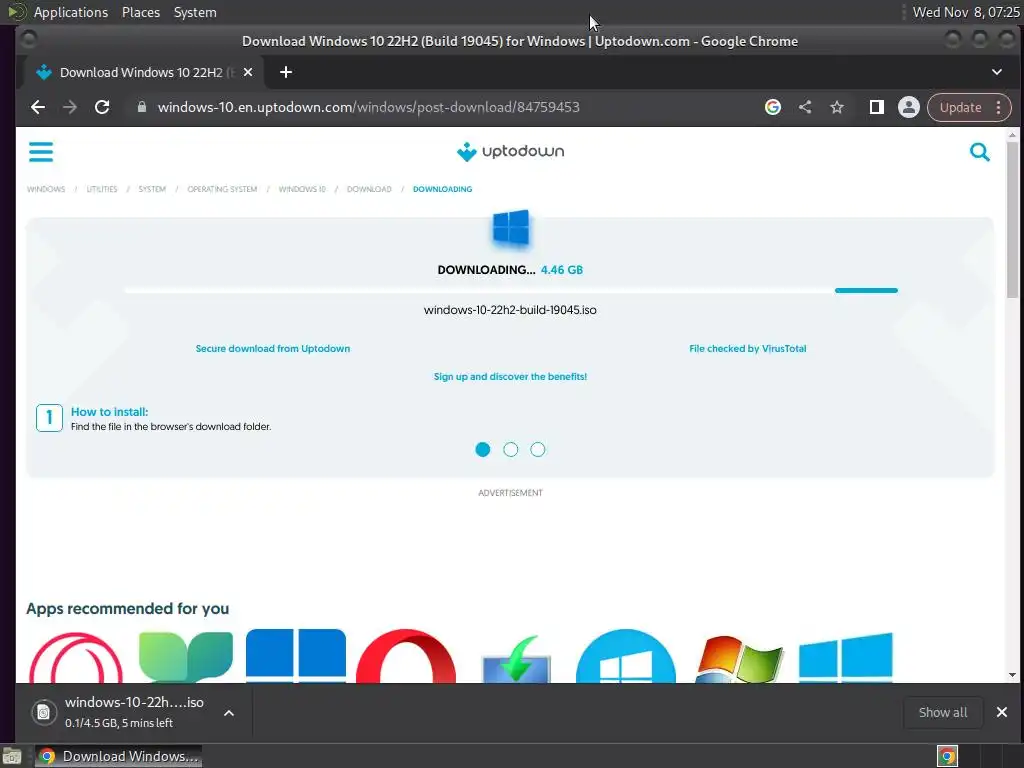1024x768 pixels.
Task: Open the round blue Windows logo app
Action: (626, 656)
